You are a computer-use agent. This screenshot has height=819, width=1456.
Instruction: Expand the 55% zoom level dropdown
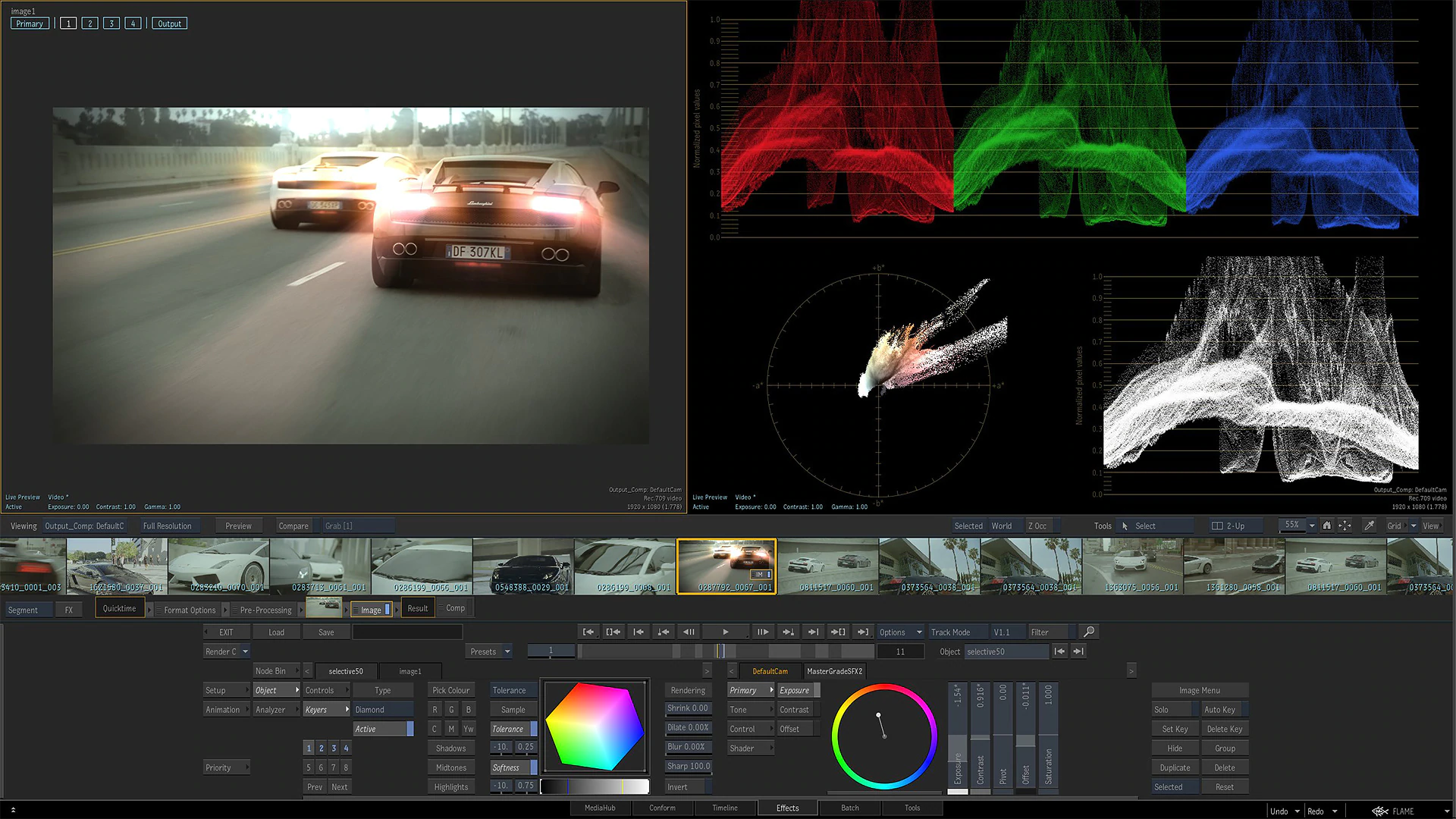[1312, 526]
